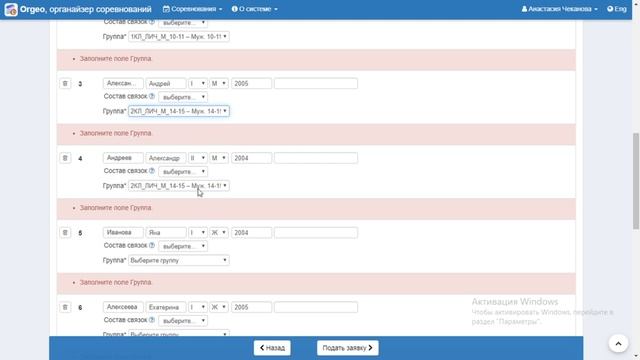This screenshot has width=640, height=360.
Task: Open Состав связок dropdown for participant 3
Action: pyautogui.click(x=183, y=97)
